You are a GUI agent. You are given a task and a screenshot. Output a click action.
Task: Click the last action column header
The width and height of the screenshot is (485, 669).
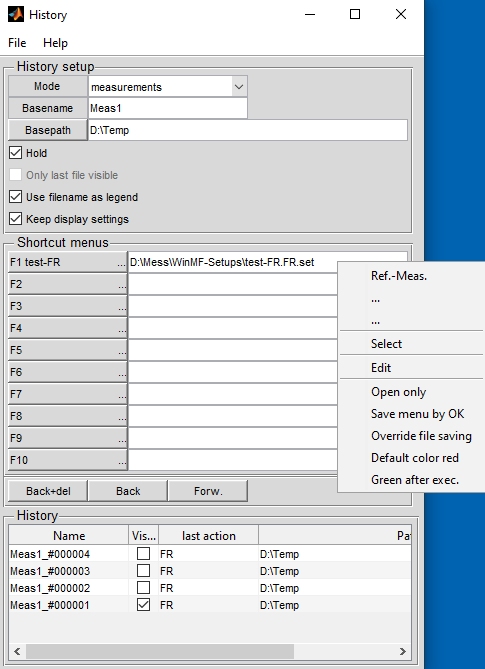pyautogui.click(x=209, y=535)
